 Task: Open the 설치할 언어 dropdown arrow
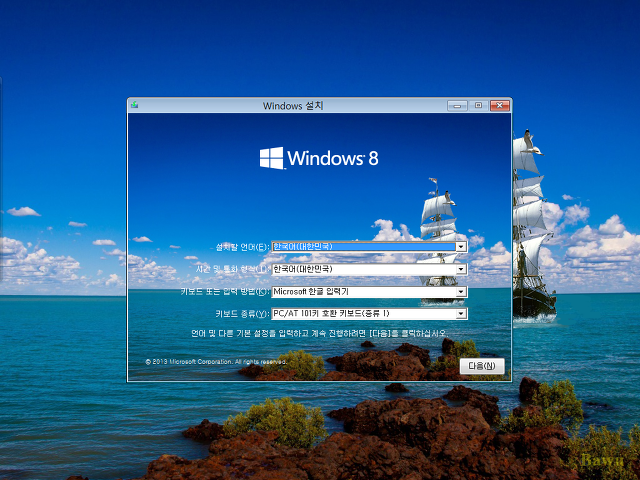pyautogui.click(x=461, y=247)
